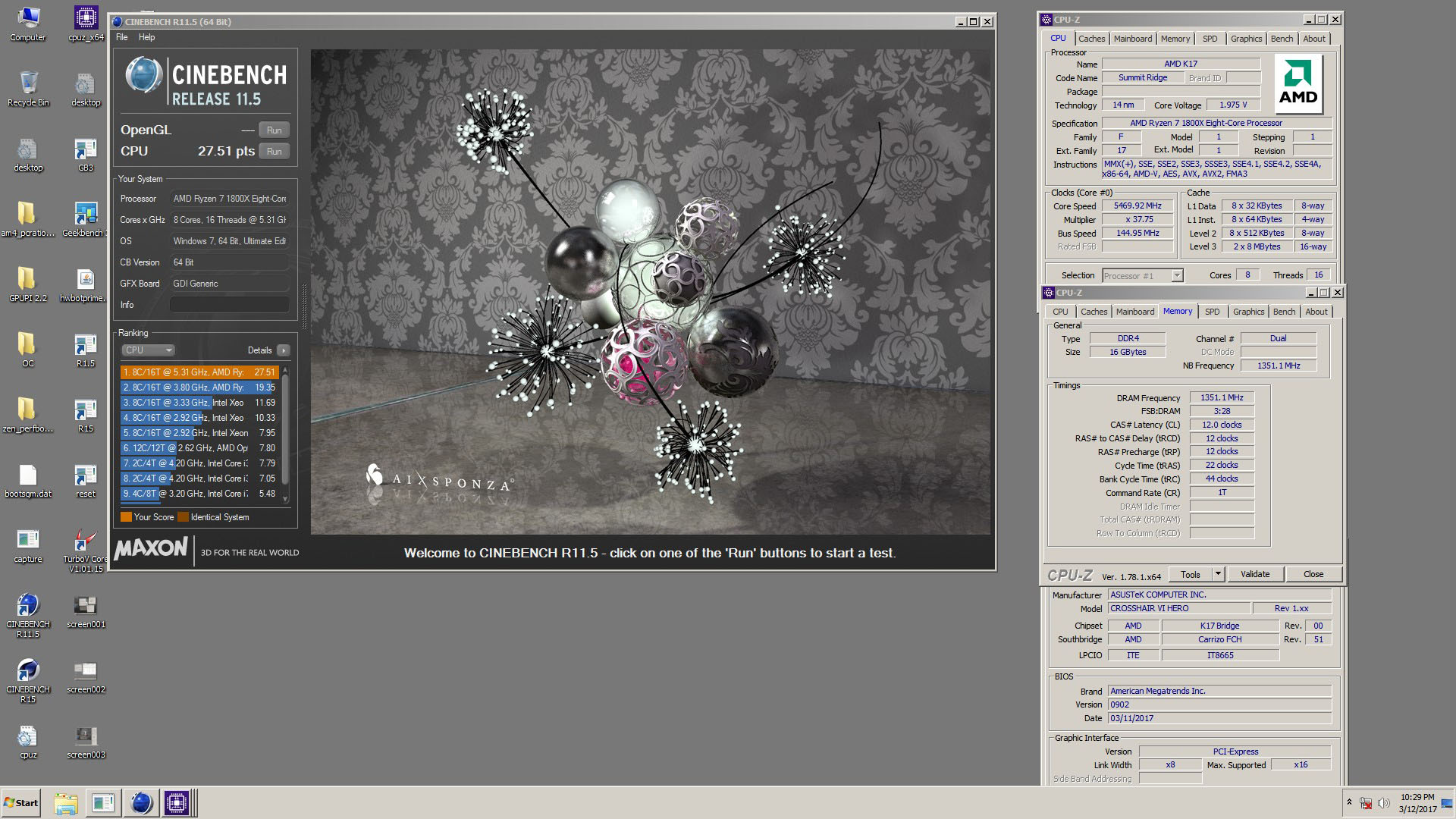Select the am4_pcratio folder icon

pos(28,219)
